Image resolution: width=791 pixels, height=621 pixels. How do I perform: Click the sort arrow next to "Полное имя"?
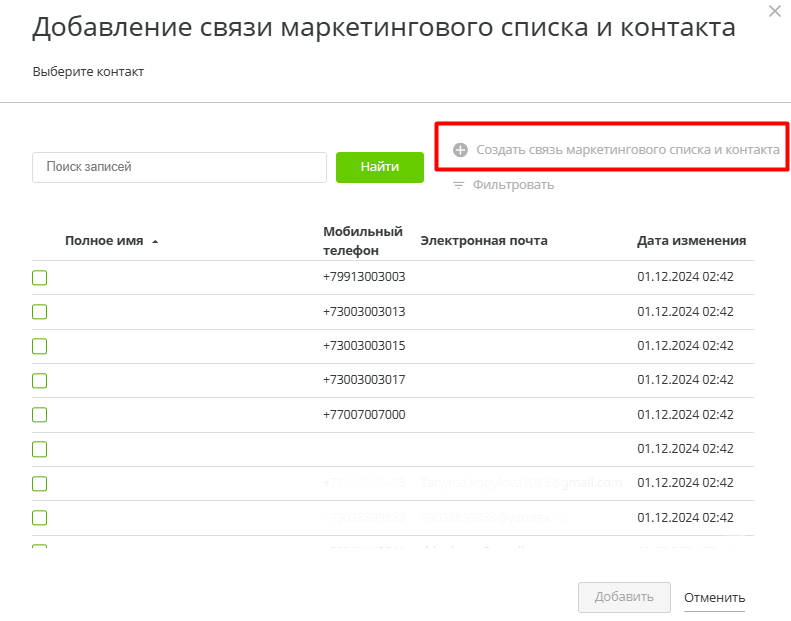tap(155, 242)
